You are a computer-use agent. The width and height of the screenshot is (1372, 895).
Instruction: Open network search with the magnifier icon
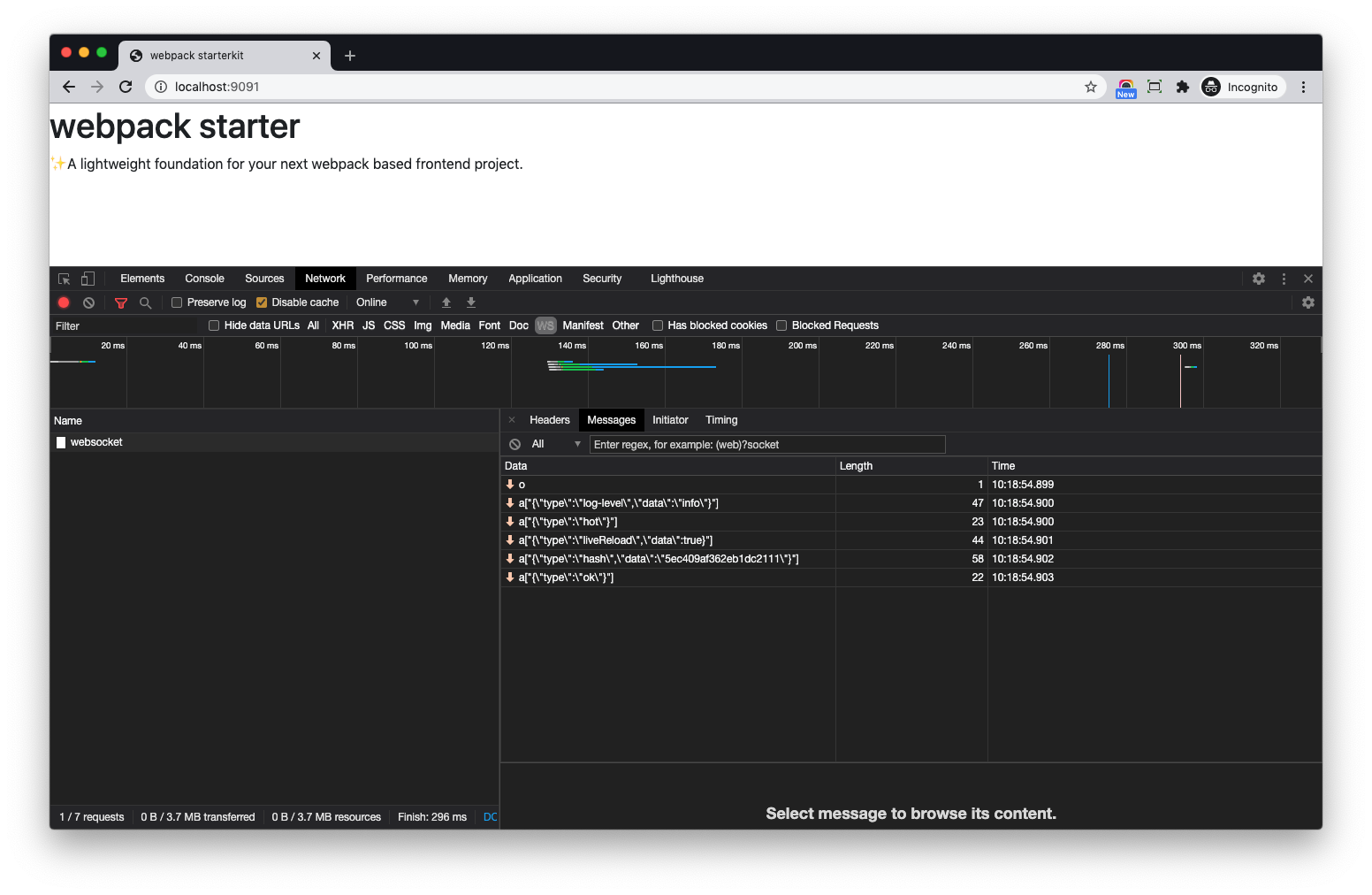[x=146, y=302]
